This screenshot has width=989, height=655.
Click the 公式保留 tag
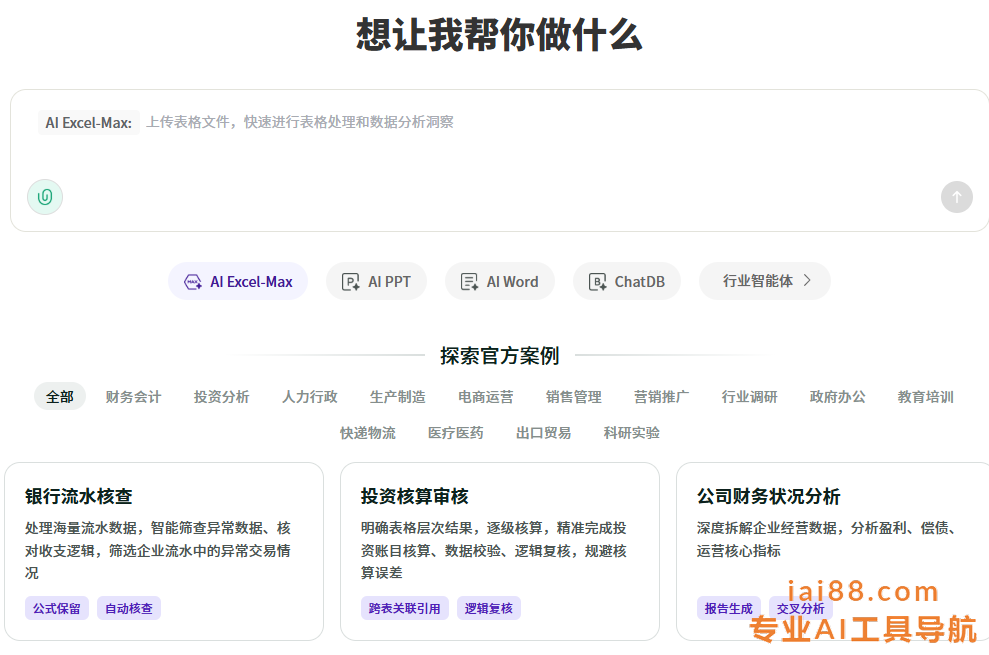57,608
